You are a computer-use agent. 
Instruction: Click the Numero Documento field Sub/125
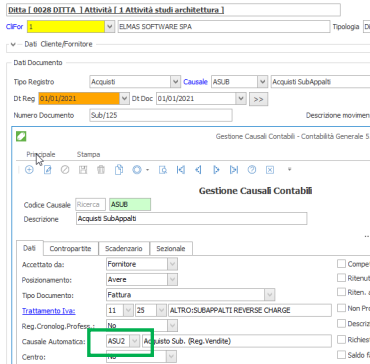pyautogui.click(x=161, y=115)
